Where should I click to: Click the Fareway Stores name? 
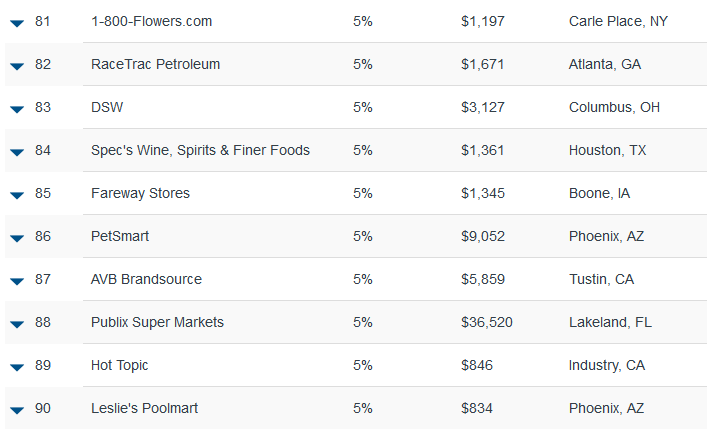tap(140, 193)
